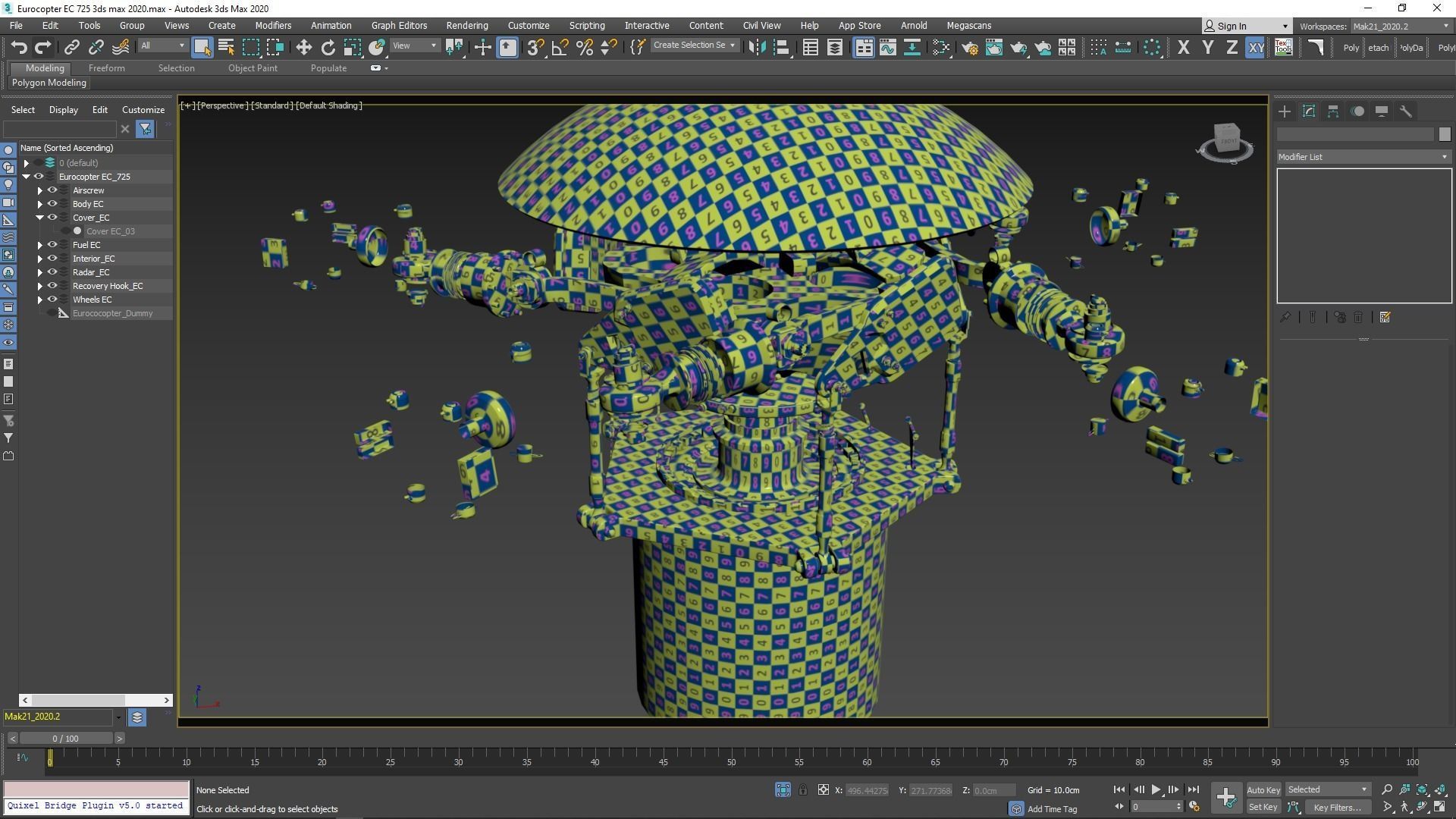The width and height of the screenshot is (1456, 819).
Task: Open the Utilities wrench panel icon
Action: (x=1406, y=111)
